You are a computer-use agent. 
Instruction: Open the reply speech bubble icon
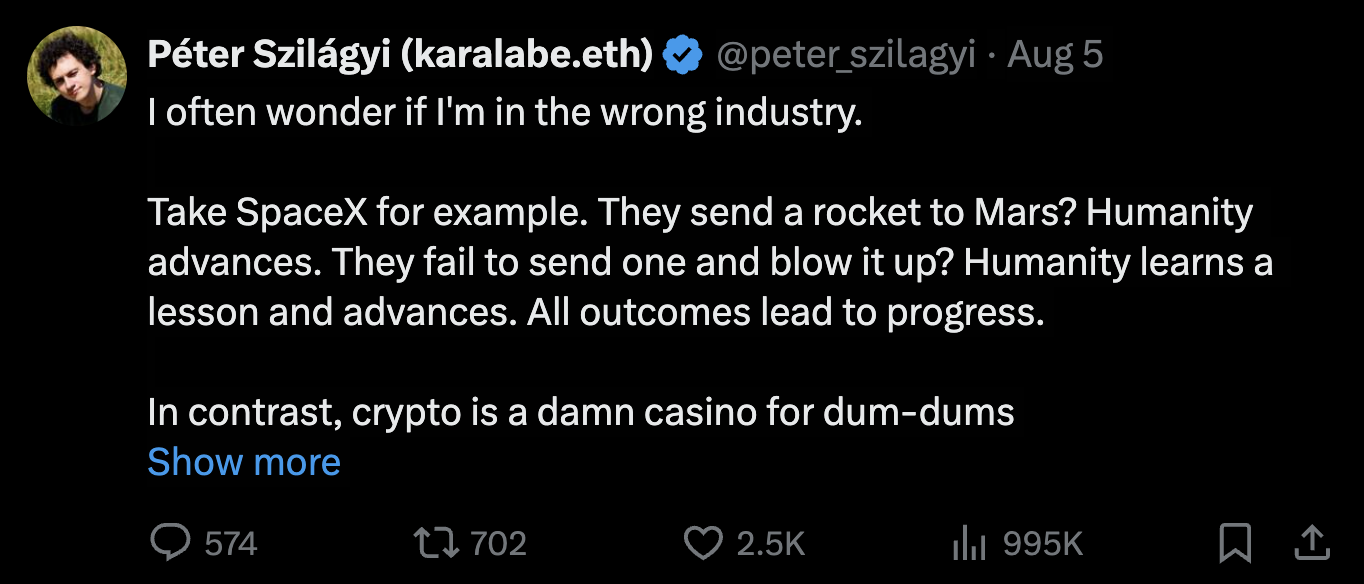click(x=170, y=542)
